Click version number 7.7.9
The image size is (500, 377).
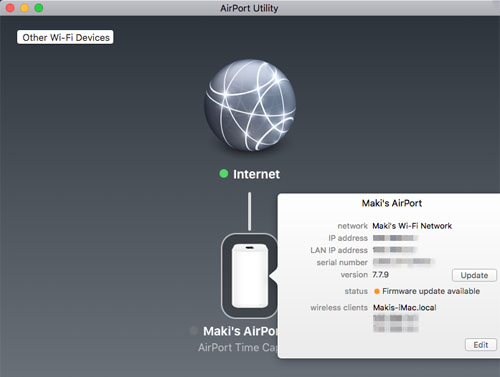click(x=380, y=275)
